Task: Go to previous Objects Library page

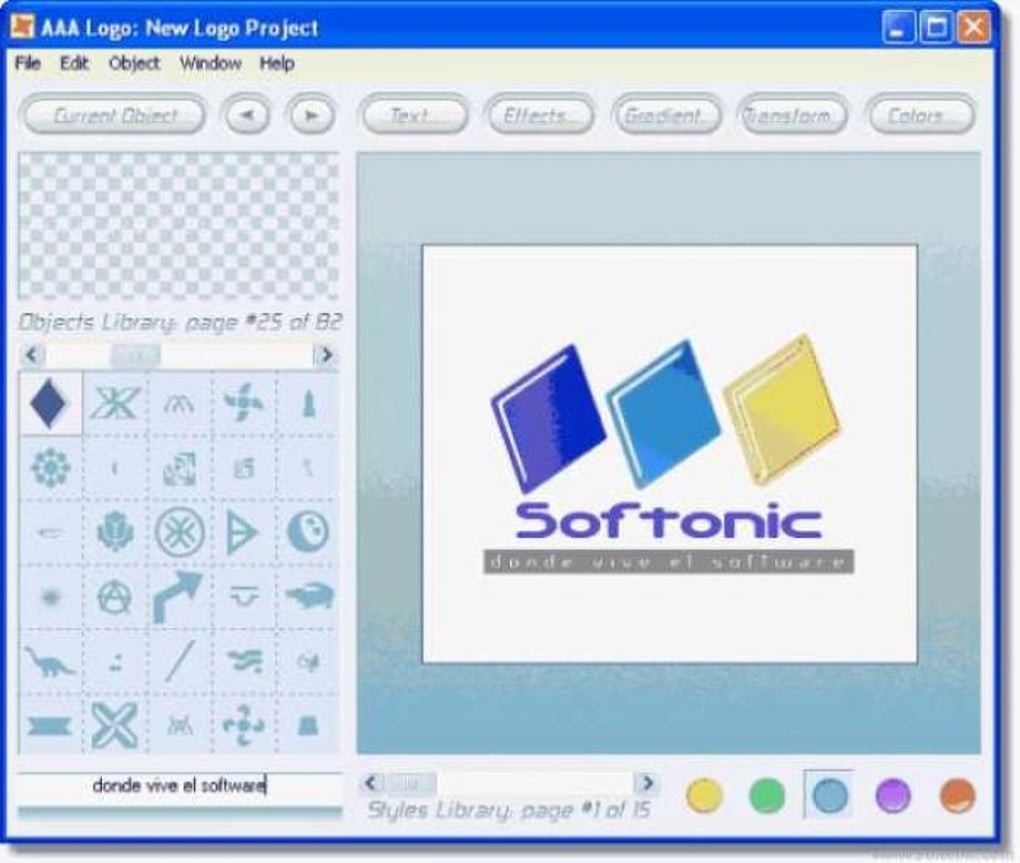Action: (32, 355)
